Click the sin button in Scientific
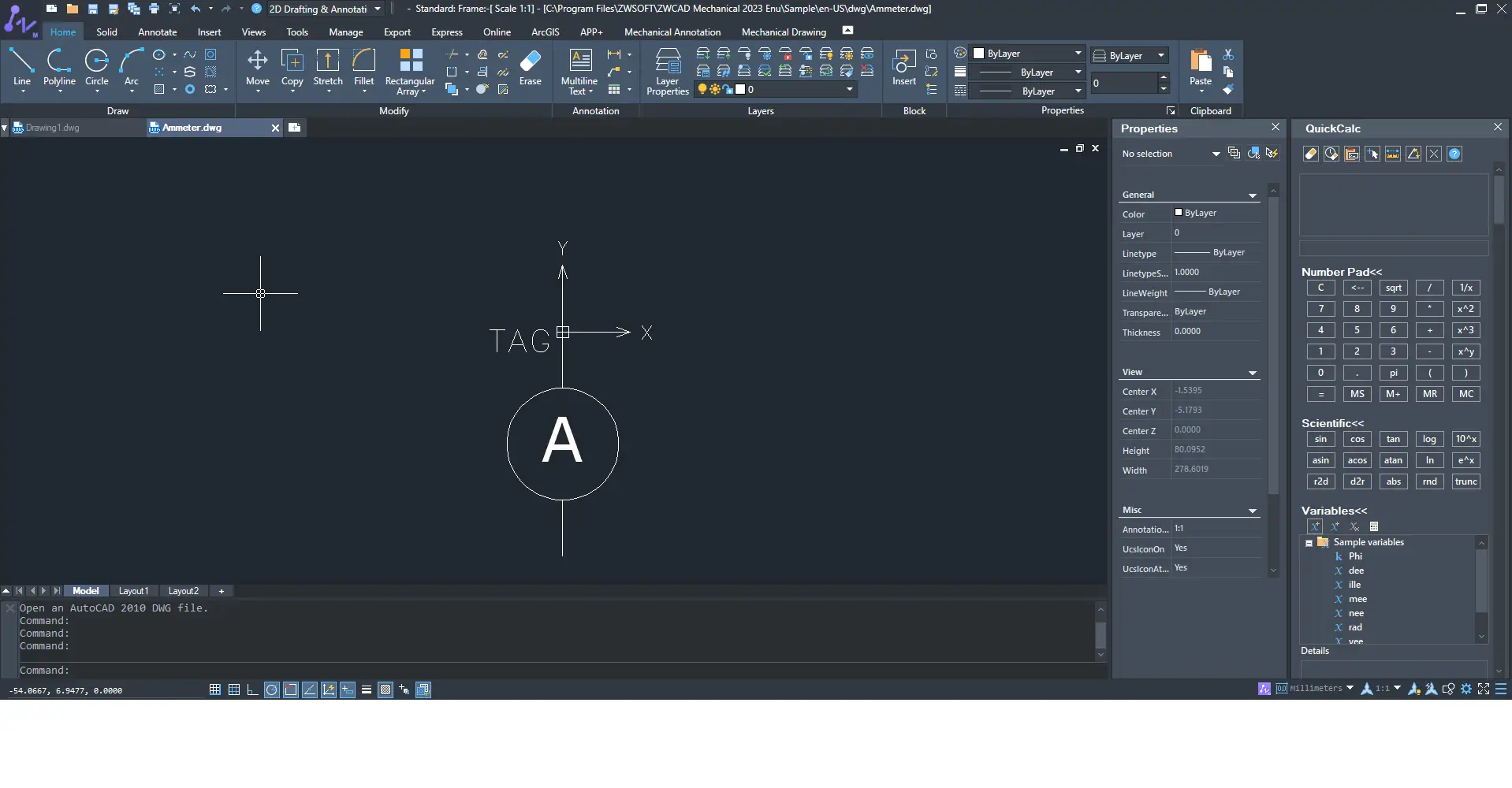Viewport: 1512px width, 788px height. [1321, 439]
